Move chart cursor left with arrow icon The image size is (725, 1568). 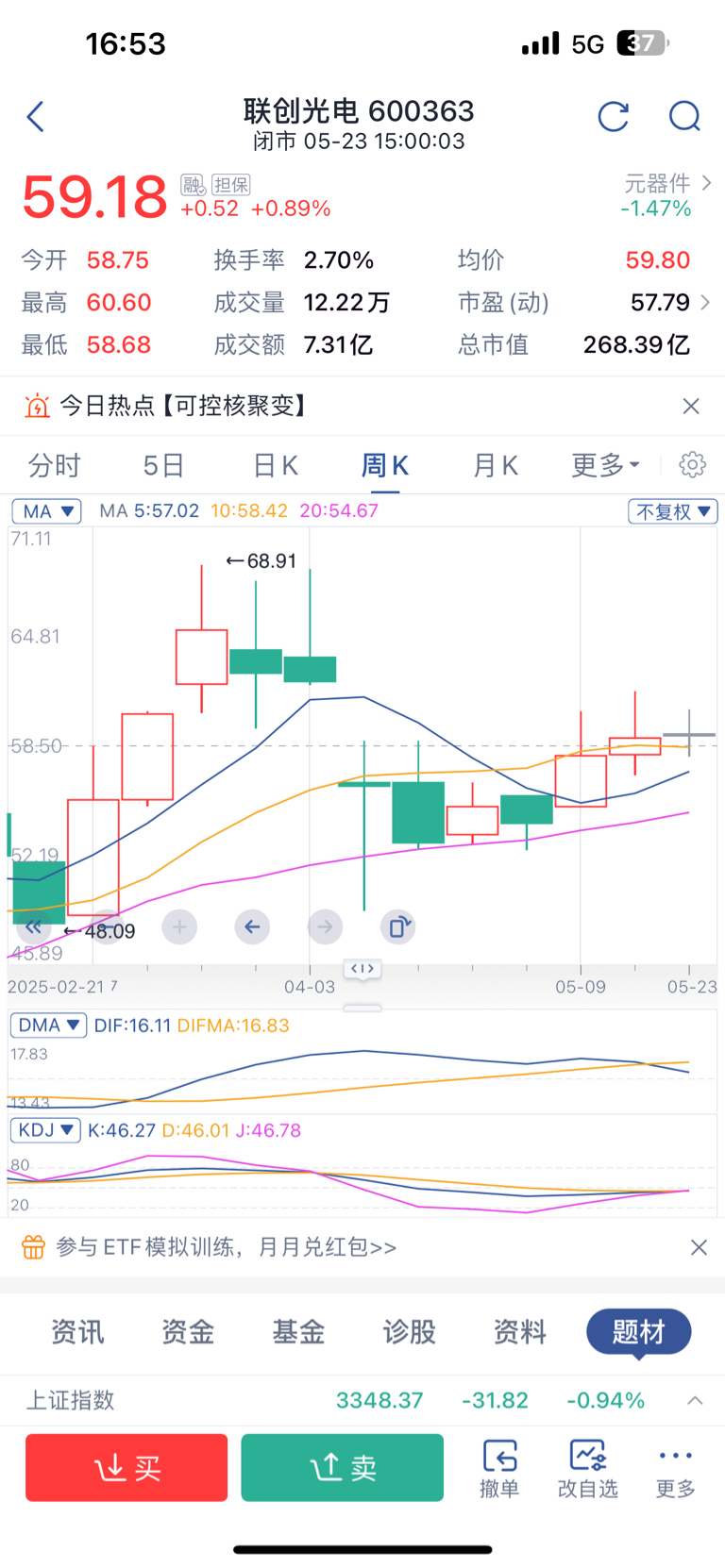click(x=252, y=927)
